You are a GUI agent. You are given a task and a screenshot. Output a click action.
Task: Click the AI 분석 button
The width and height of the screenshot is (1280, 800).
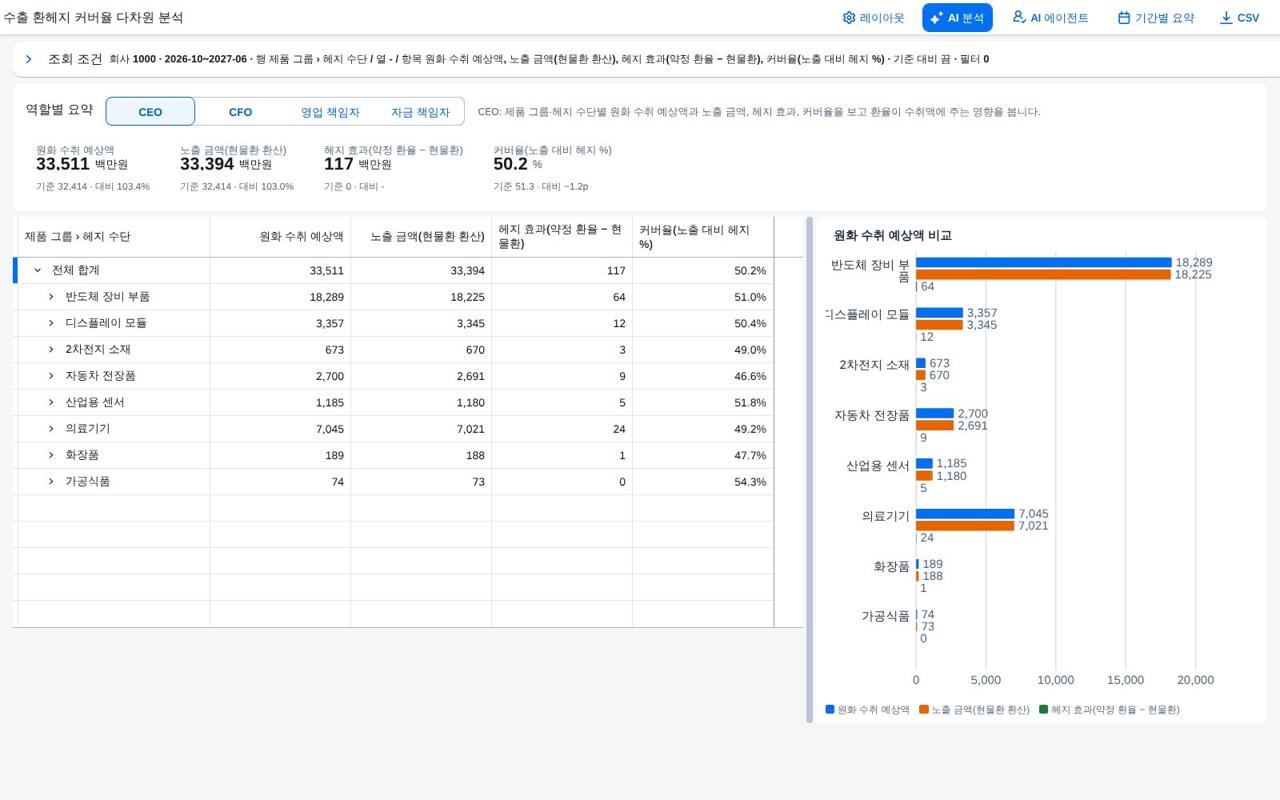tap(957, 18)
